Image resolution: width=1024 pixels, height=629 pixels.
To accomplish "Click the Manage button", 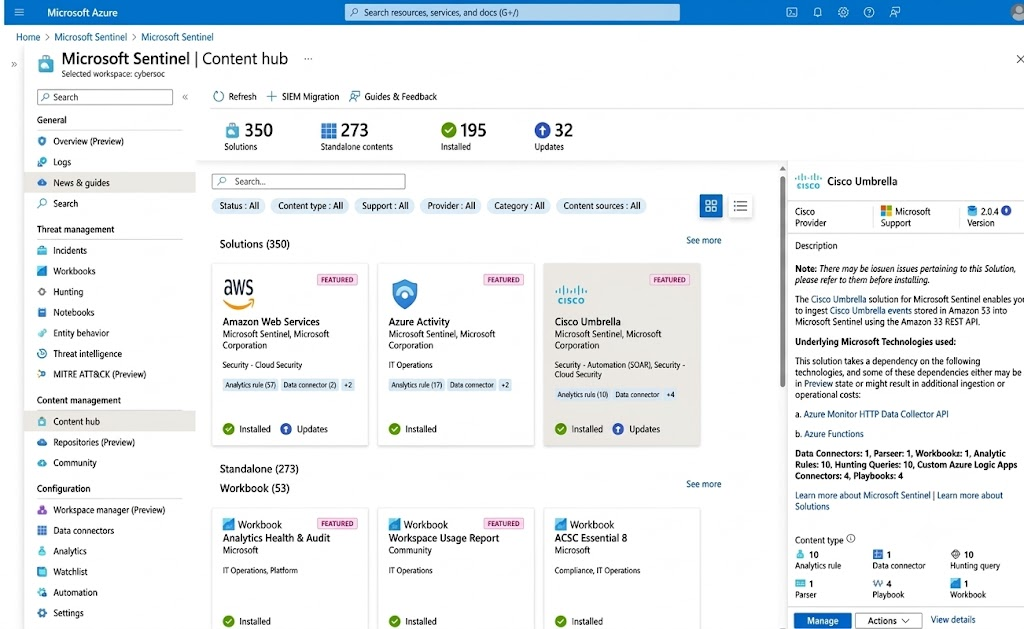I will (822, 621).
